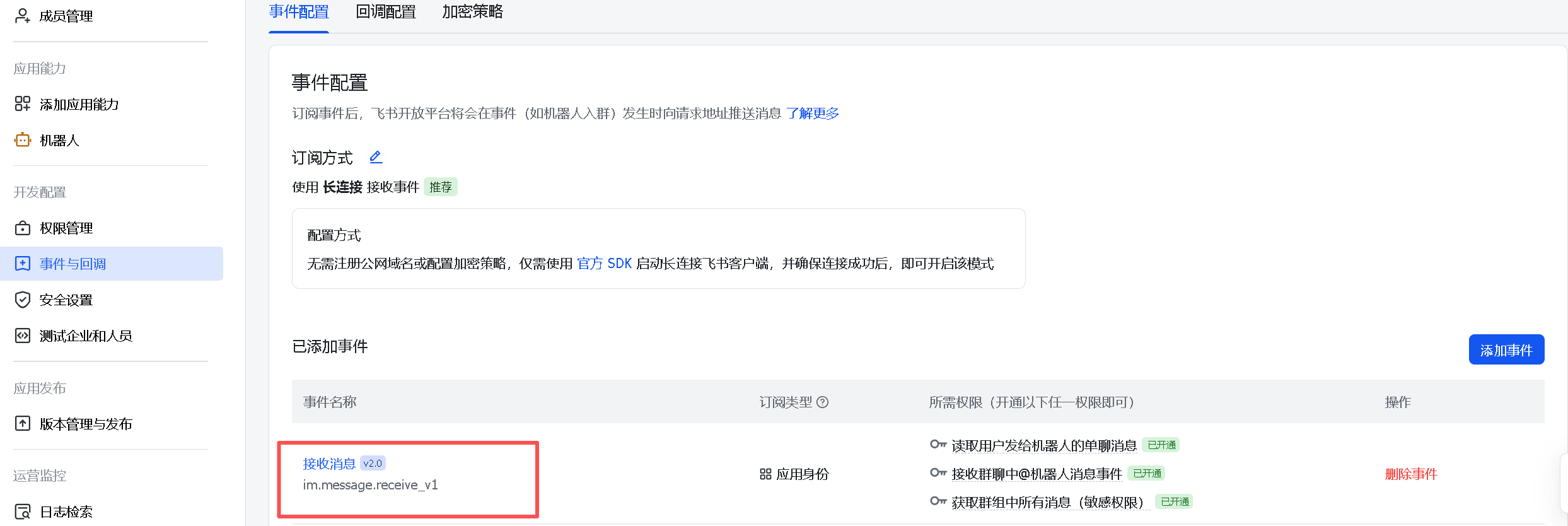Switch to the 加密策略 tab
The width and height of the screenshot is (1568, 526).
[x=473, y=12]
